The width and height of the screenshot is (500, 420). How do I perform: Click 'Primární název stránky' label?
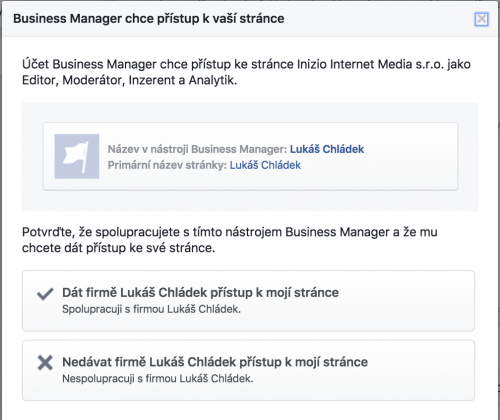pos(167,165)
